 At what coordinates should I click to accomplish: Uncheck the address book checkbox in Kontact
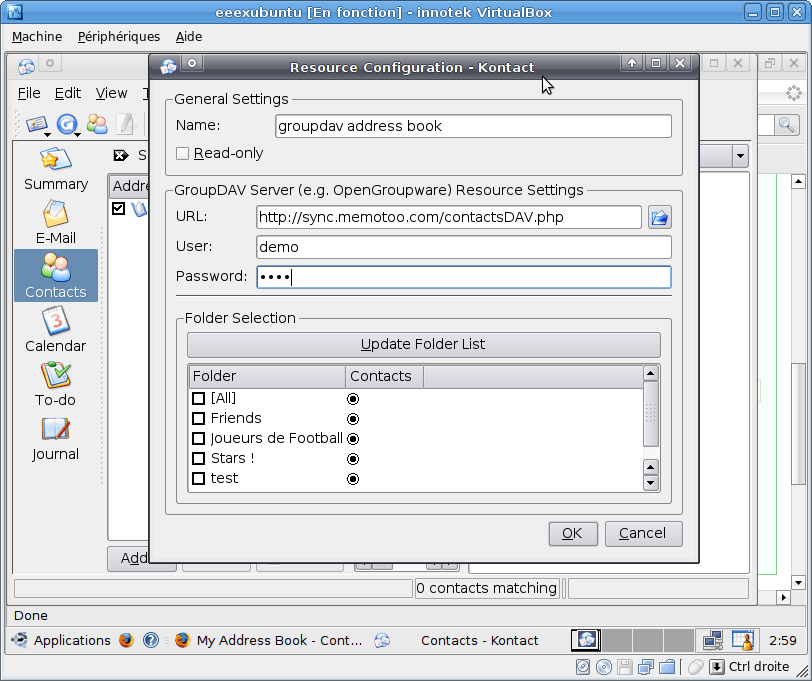tap(119, 208)
